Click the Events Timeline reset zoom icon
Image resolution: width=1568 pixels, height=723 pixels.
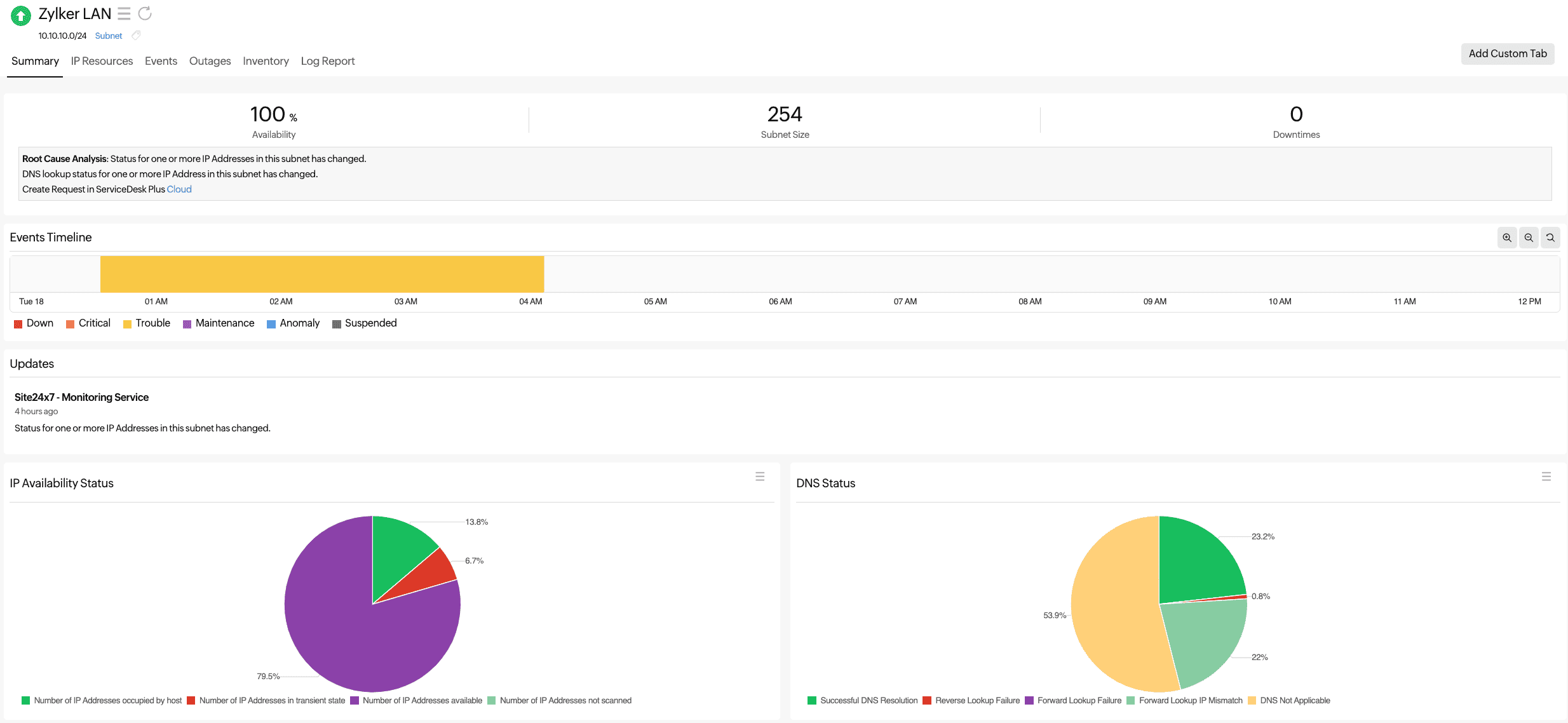[1550, 238]
